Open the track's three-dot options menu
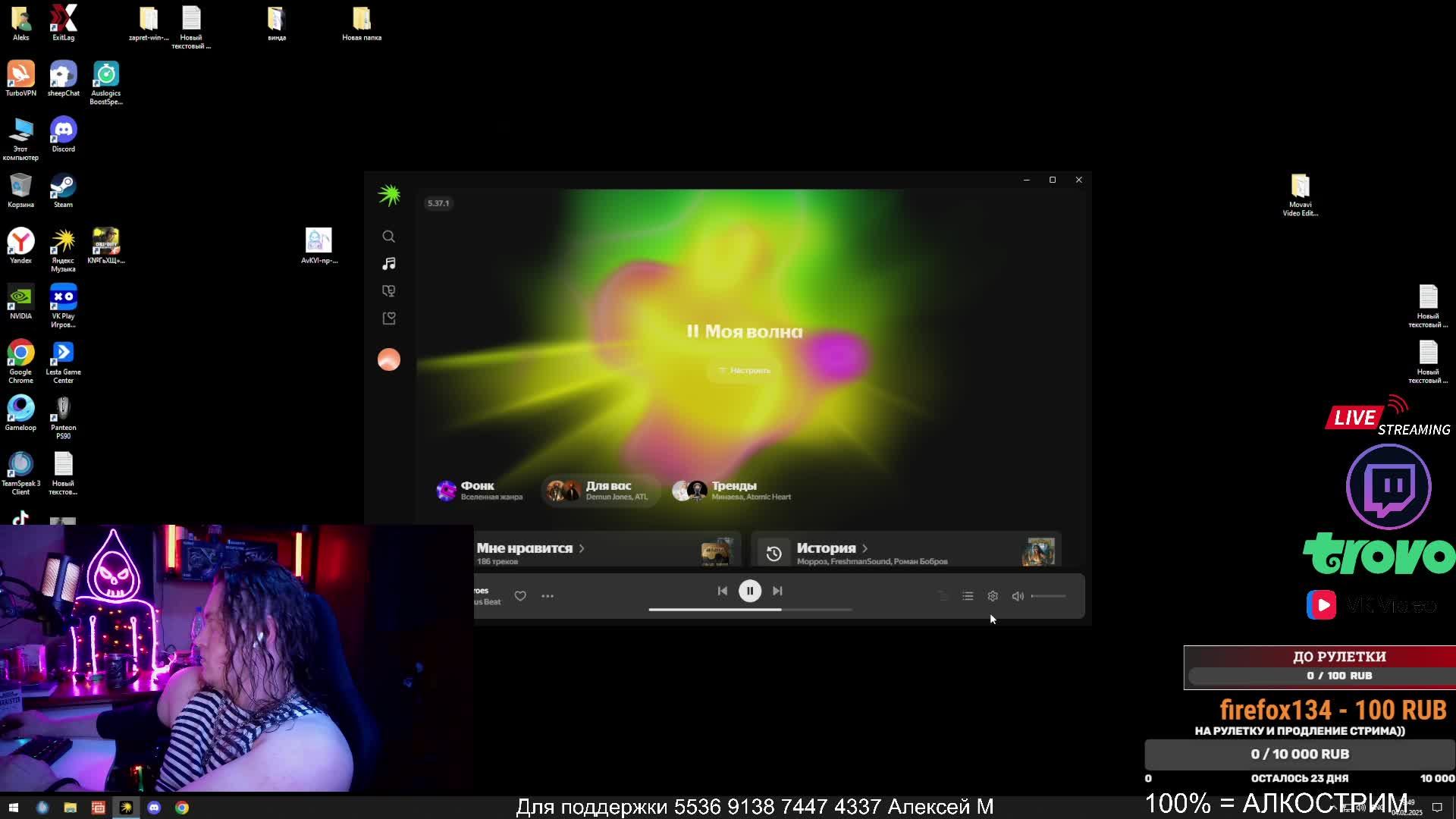The image size is (1456, 819). click(548, 596)
